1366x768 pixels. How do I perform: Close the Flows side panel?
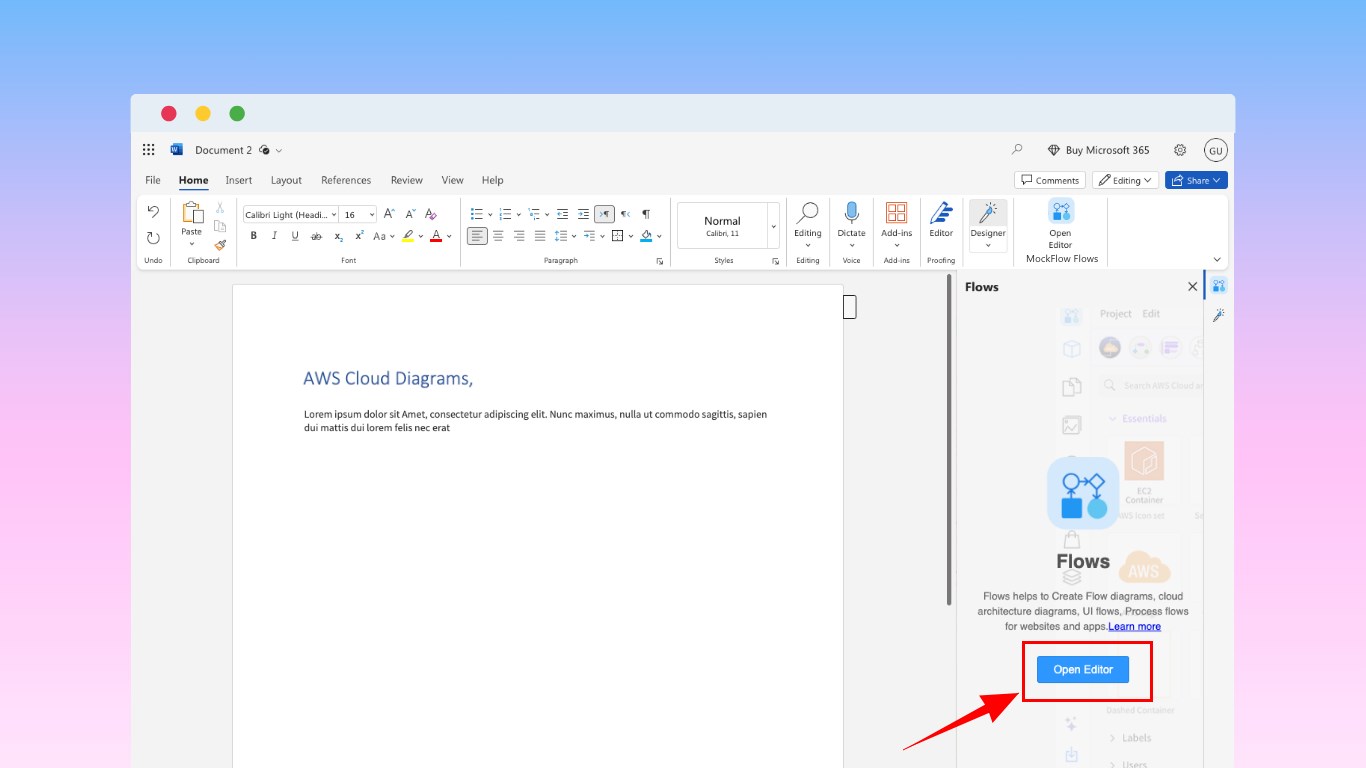coord(1192,287)
